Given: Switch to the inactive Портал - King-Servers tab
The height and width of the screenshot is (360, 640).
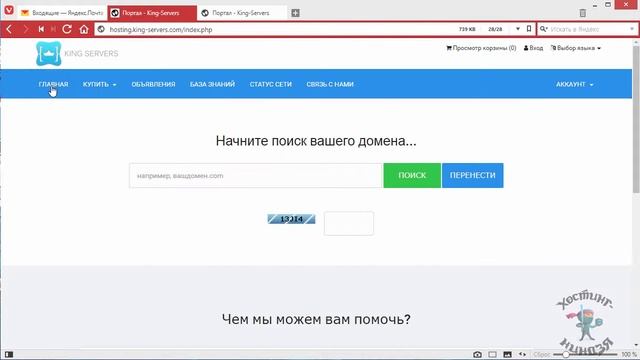Looking at the screenshot, I should (x=241, y=13).
